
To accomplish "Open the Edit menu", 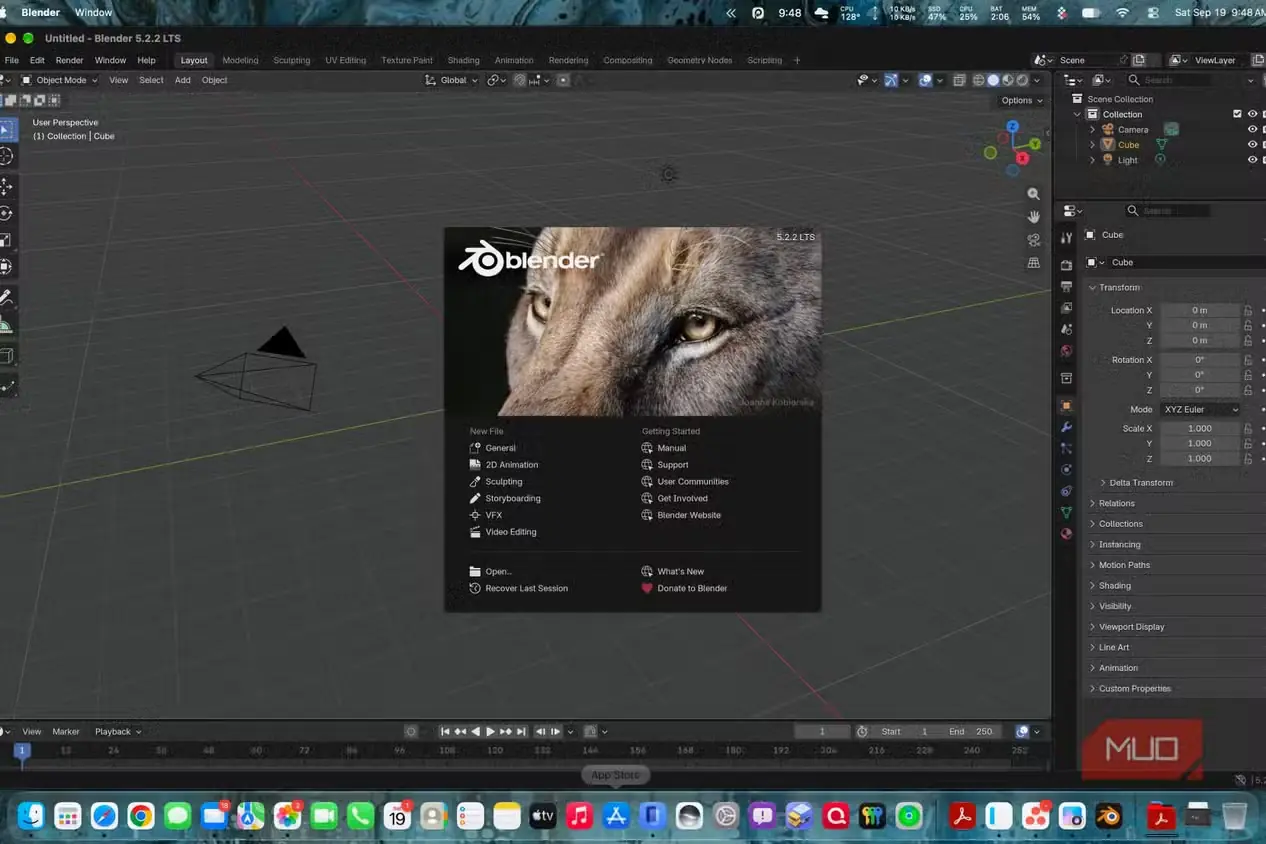I will [37, 60].
